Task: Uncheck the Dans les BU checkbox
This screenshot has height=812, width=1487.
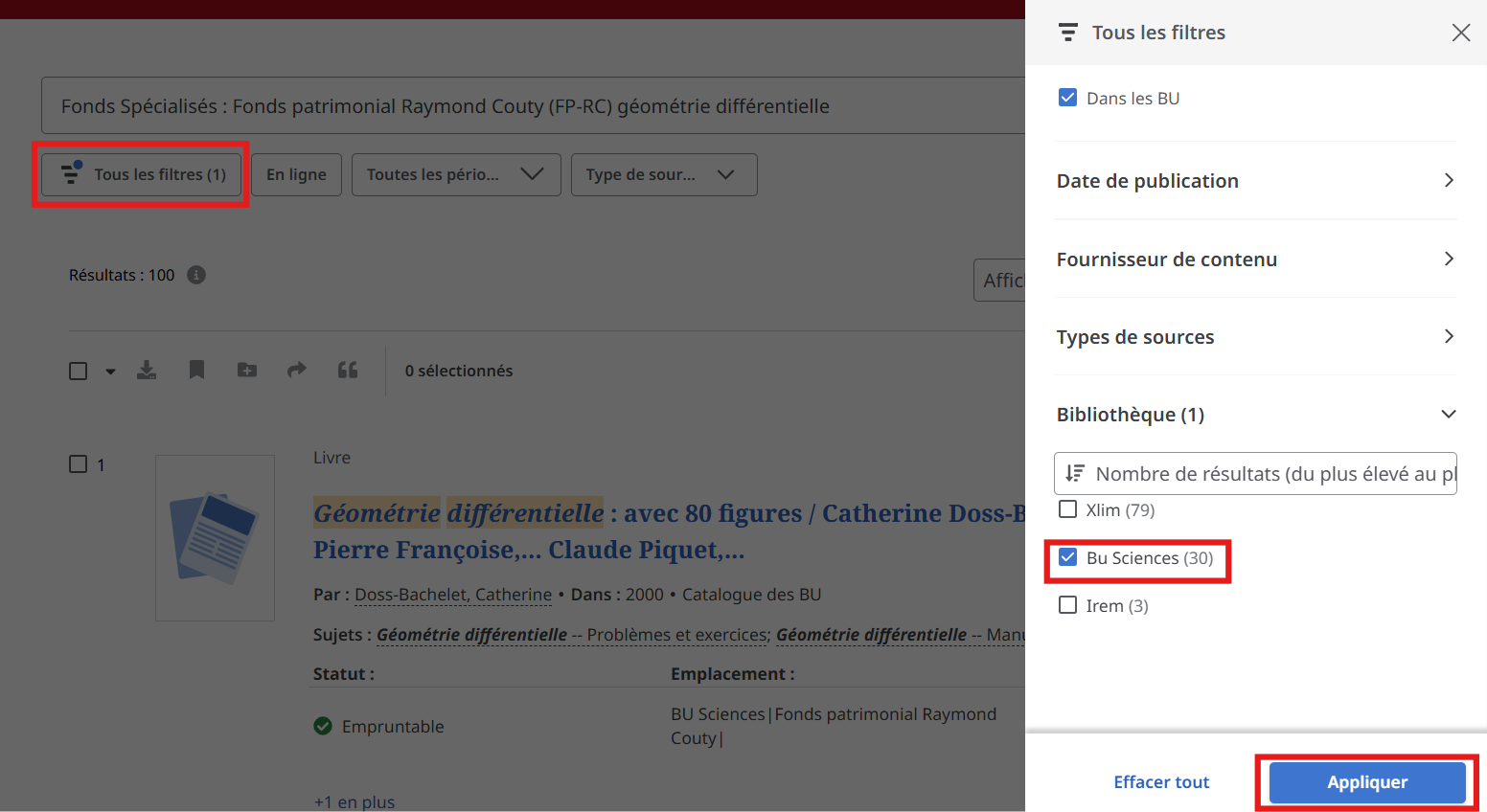Action: pyautogui.click(x=1067, y=98)
